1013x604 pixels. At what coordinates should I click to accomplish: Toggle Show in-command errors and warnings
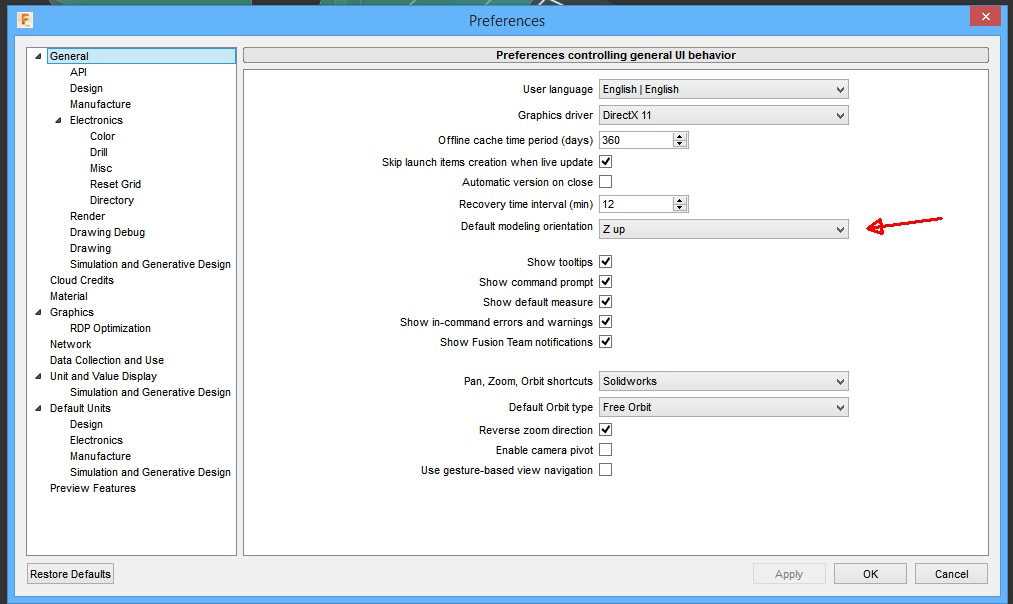tap(605, 322)
